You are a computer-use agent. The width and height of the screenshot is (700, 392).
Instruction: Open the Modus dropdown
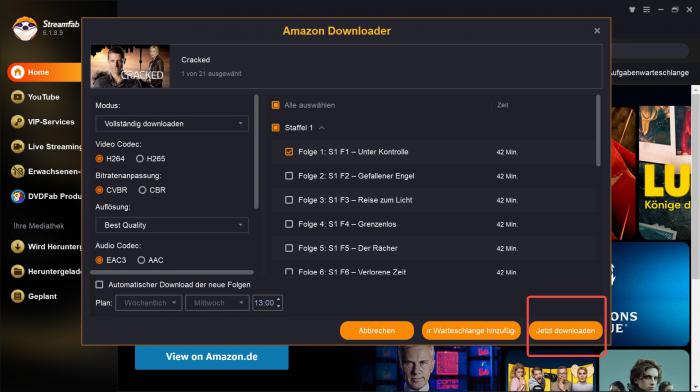point(172,124)
